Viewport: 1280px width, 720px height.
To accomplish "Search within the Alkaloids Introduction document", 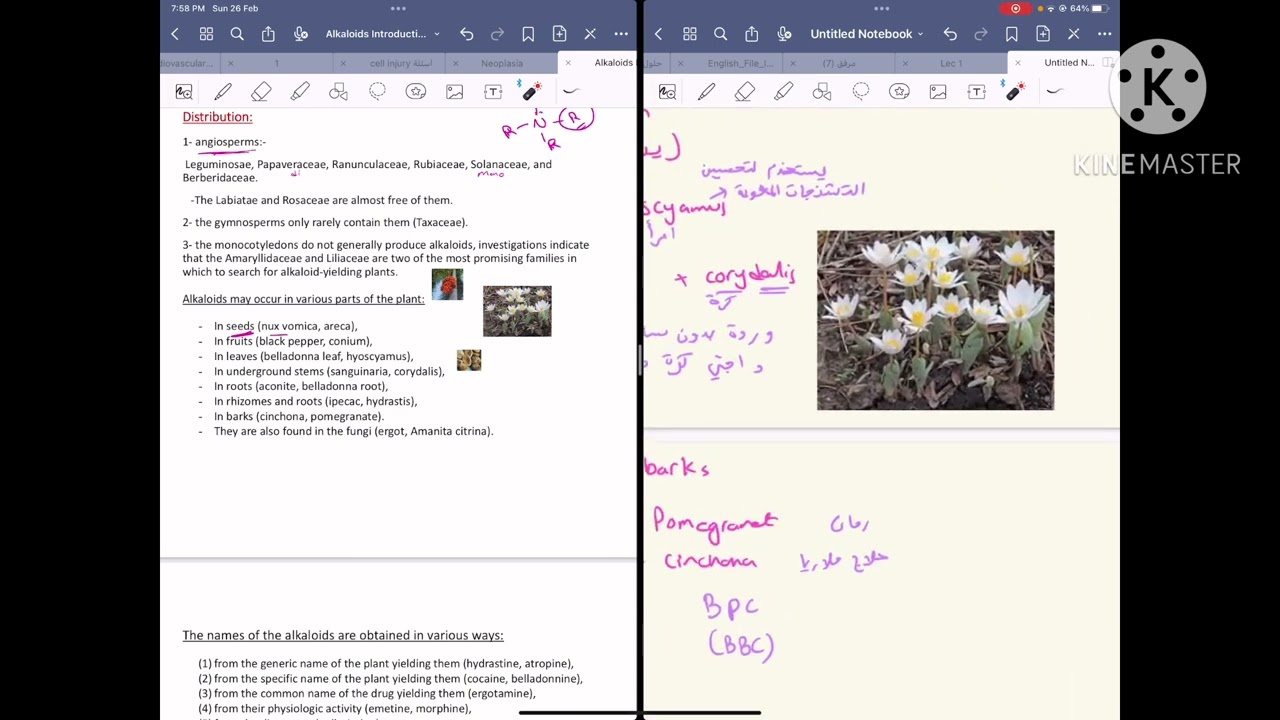I will click(x=237, y=34).
